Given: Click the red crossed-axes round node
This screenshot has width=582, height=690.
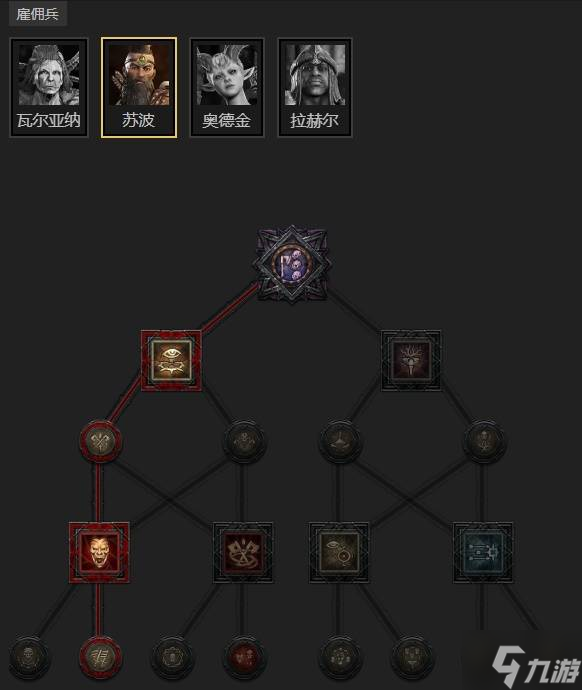Looking at the screenshot, I should point(99,441).
